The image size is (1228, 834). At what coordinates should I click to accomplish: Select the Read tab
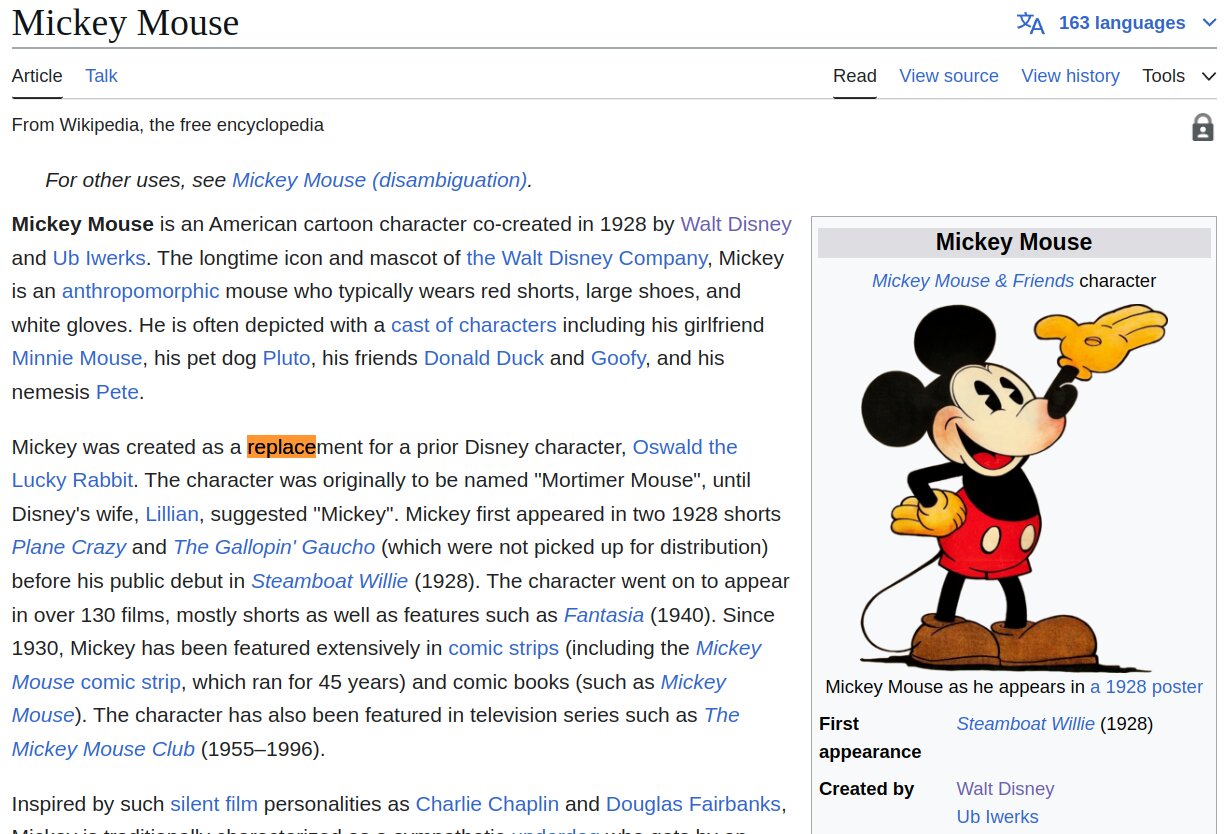(854, 76)
